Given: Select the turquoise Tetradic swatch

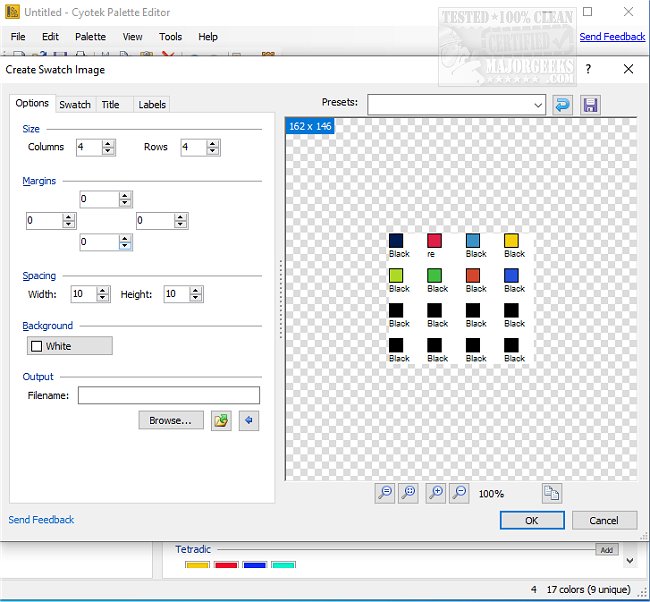Looking at the screenshot, I should tap(284, 565).
